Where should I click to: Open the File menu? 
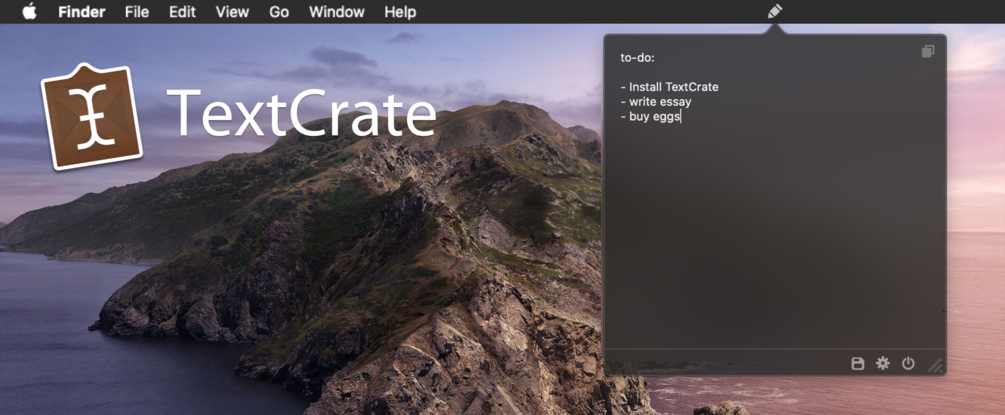137,12
